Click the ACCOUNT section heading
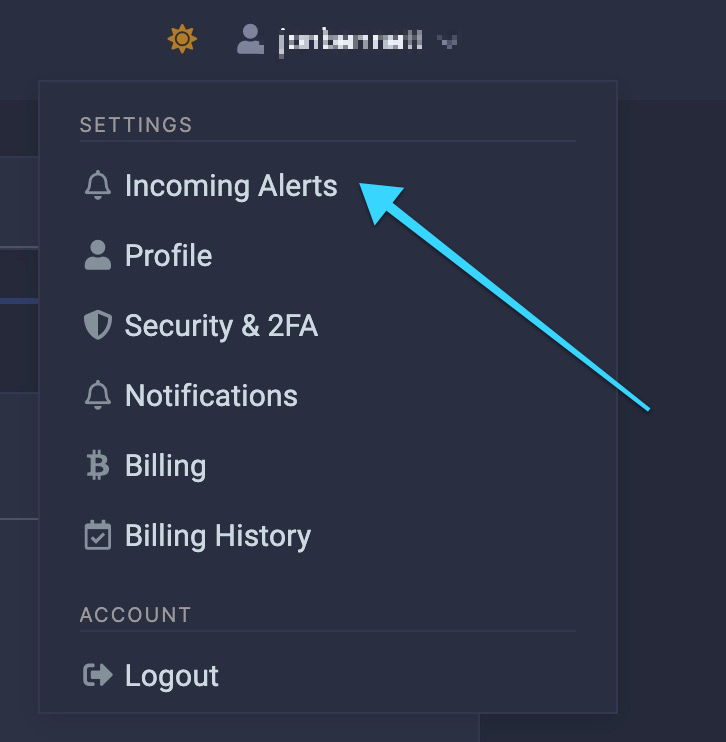 pos(135,615)
